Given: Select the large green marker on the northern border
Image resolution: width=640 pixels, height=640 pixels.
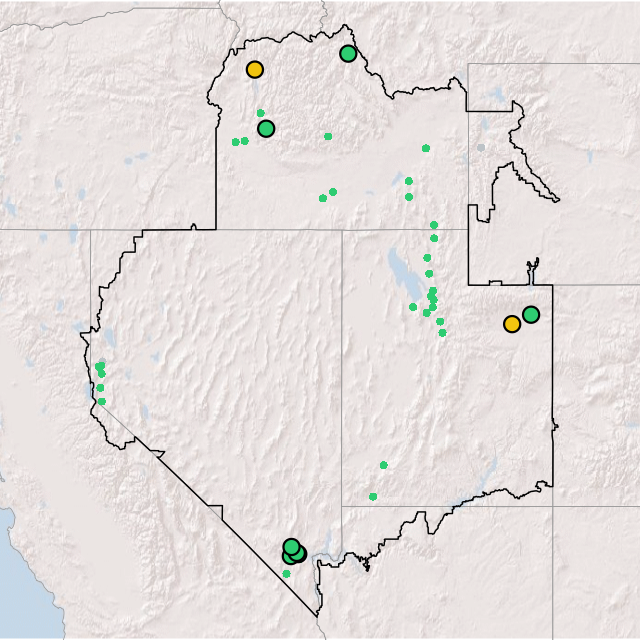Looking at the screenshot, I should coord(348,53).
